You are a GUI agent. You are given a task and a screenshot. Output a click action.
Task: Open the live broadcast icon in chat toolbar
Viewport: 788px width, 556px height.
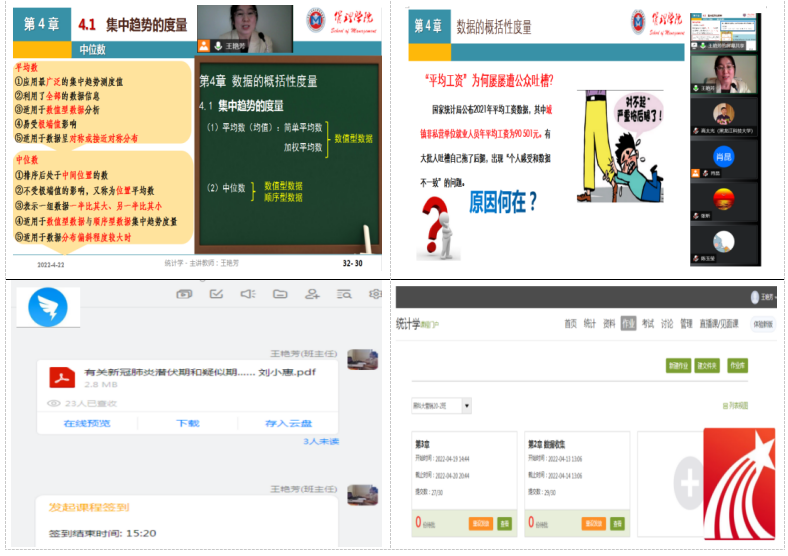[x=184, y=294]
